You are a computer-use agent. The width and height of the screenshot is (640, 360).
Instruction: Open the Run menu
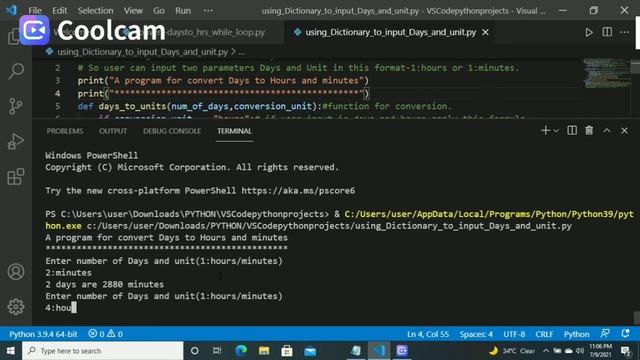tap(183, 11)
